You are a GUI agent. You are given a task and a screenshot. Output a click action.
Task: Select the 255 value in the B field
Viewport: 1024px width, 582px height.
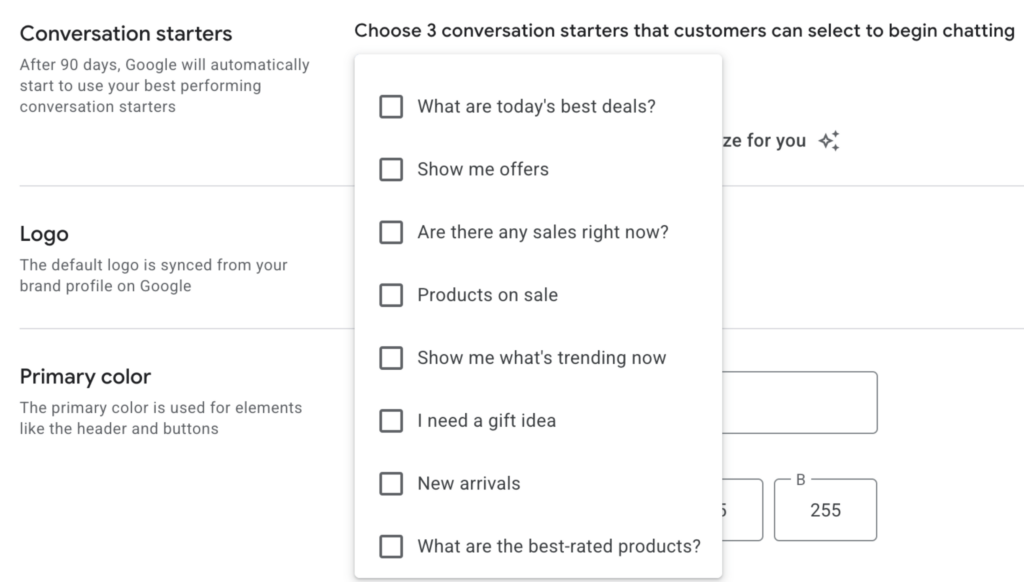825,510
